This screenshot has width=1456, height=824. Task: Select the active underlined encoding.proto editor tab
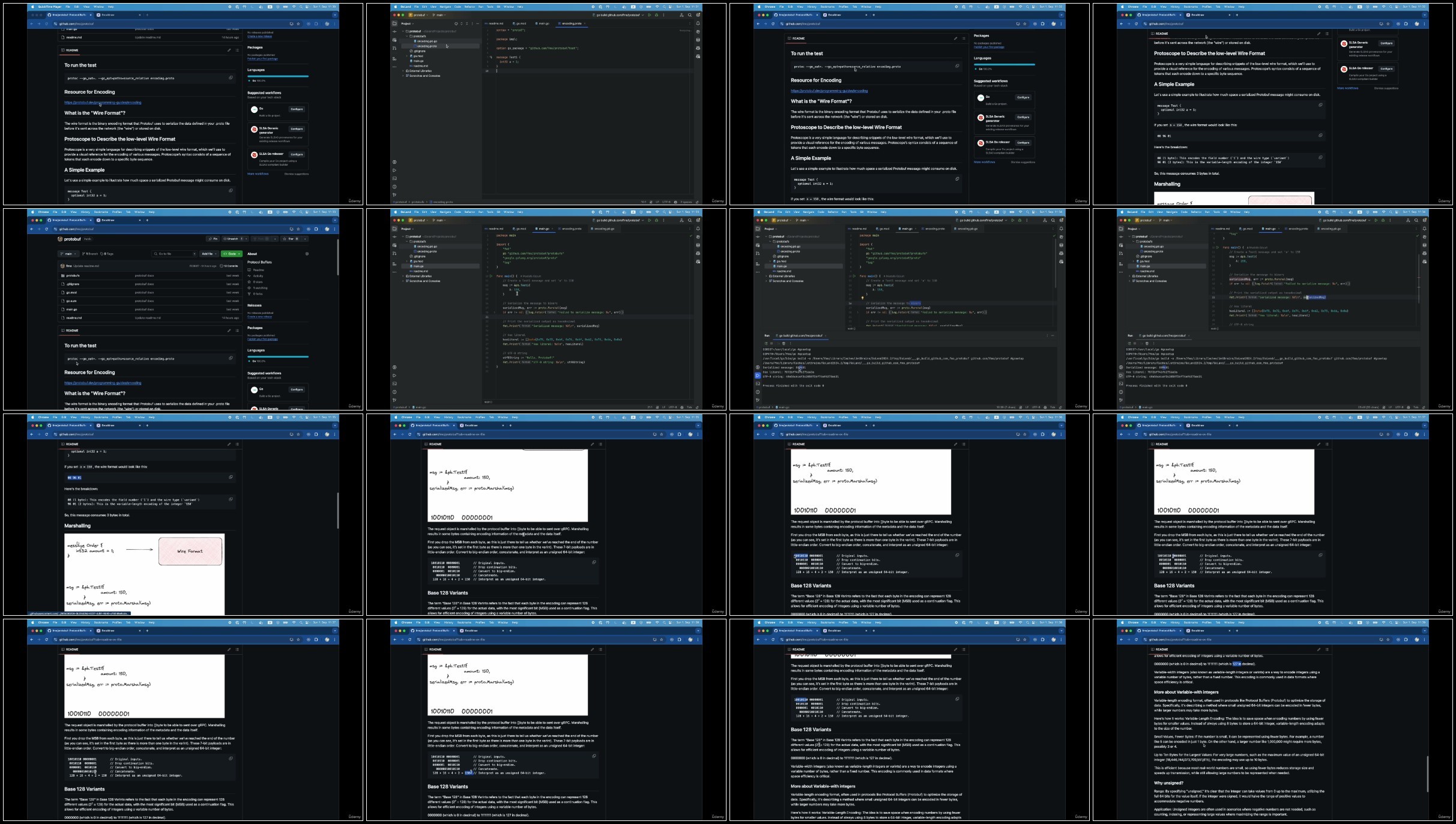(572, 23)
